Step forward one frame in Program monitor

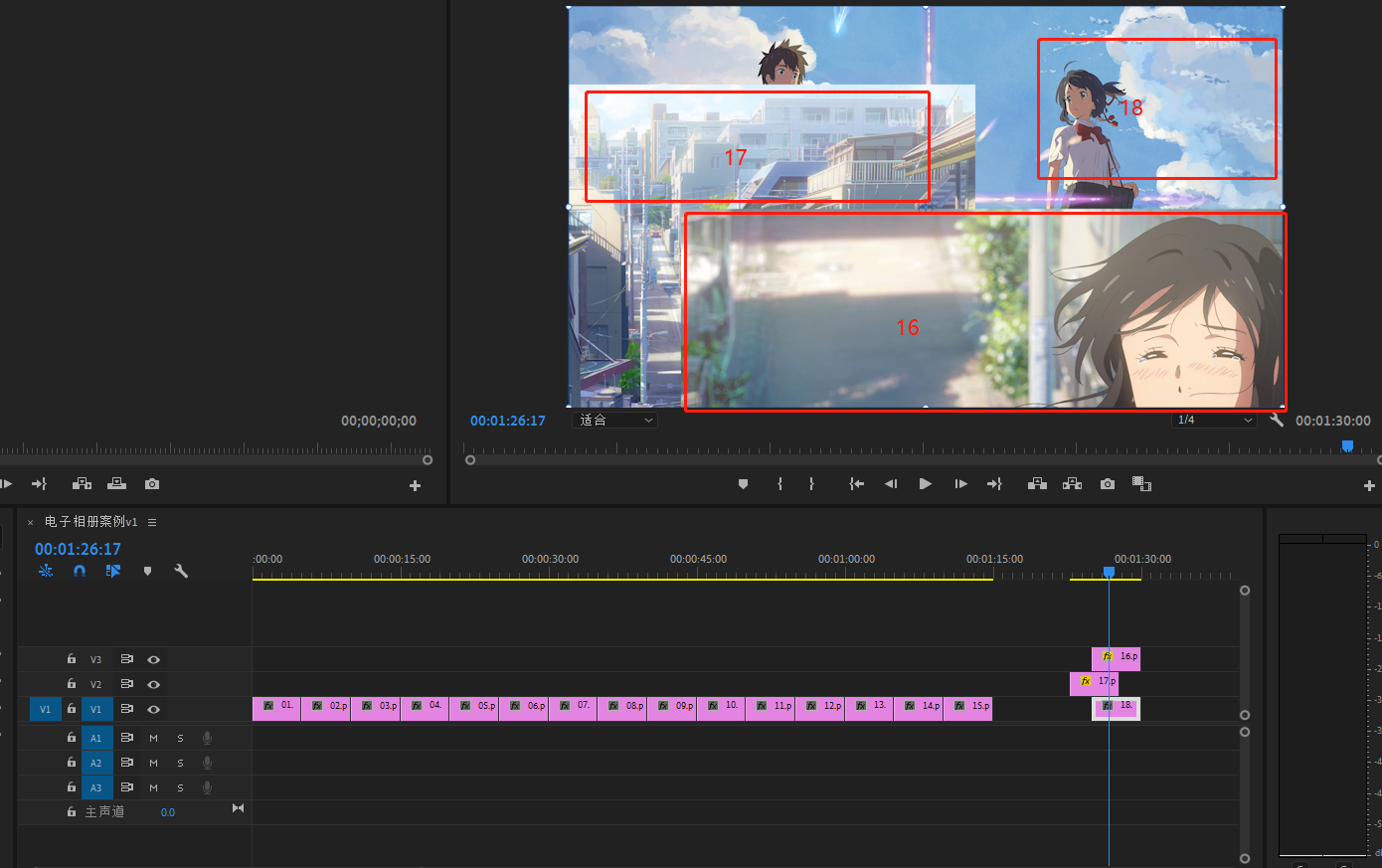pyautogui.click(x=960, y=484)
